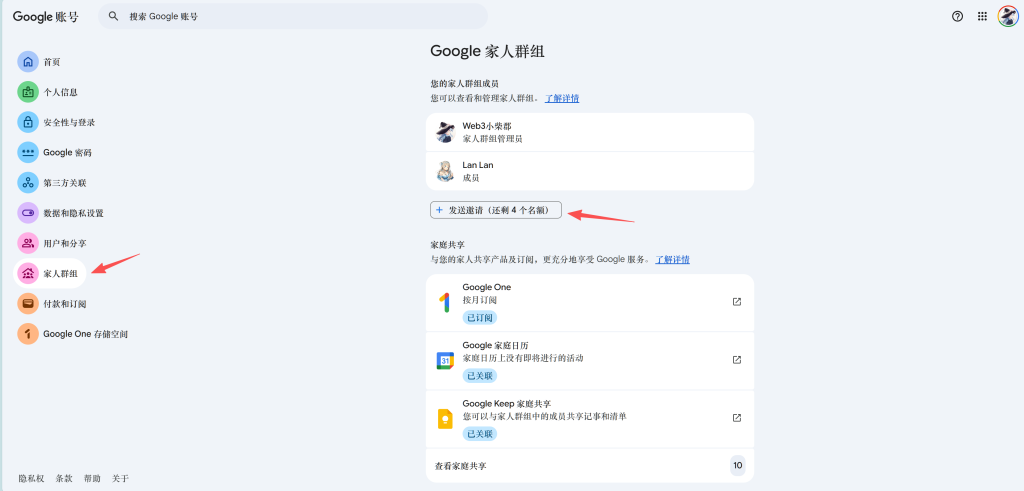1024x491 pixels.
Task: Click the 付款和订阅 card icon
Action: (28, 304)
